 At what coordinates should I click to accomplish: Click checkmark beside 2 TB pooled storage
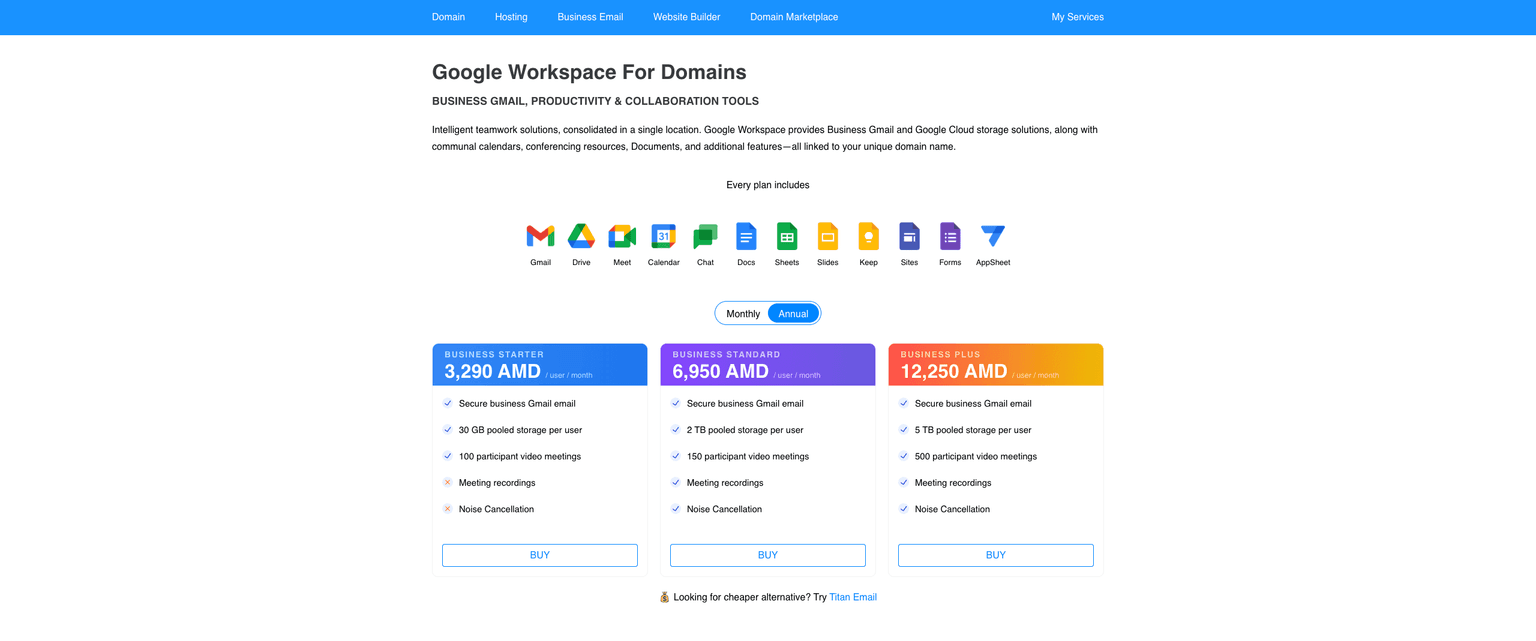point(675,429)
